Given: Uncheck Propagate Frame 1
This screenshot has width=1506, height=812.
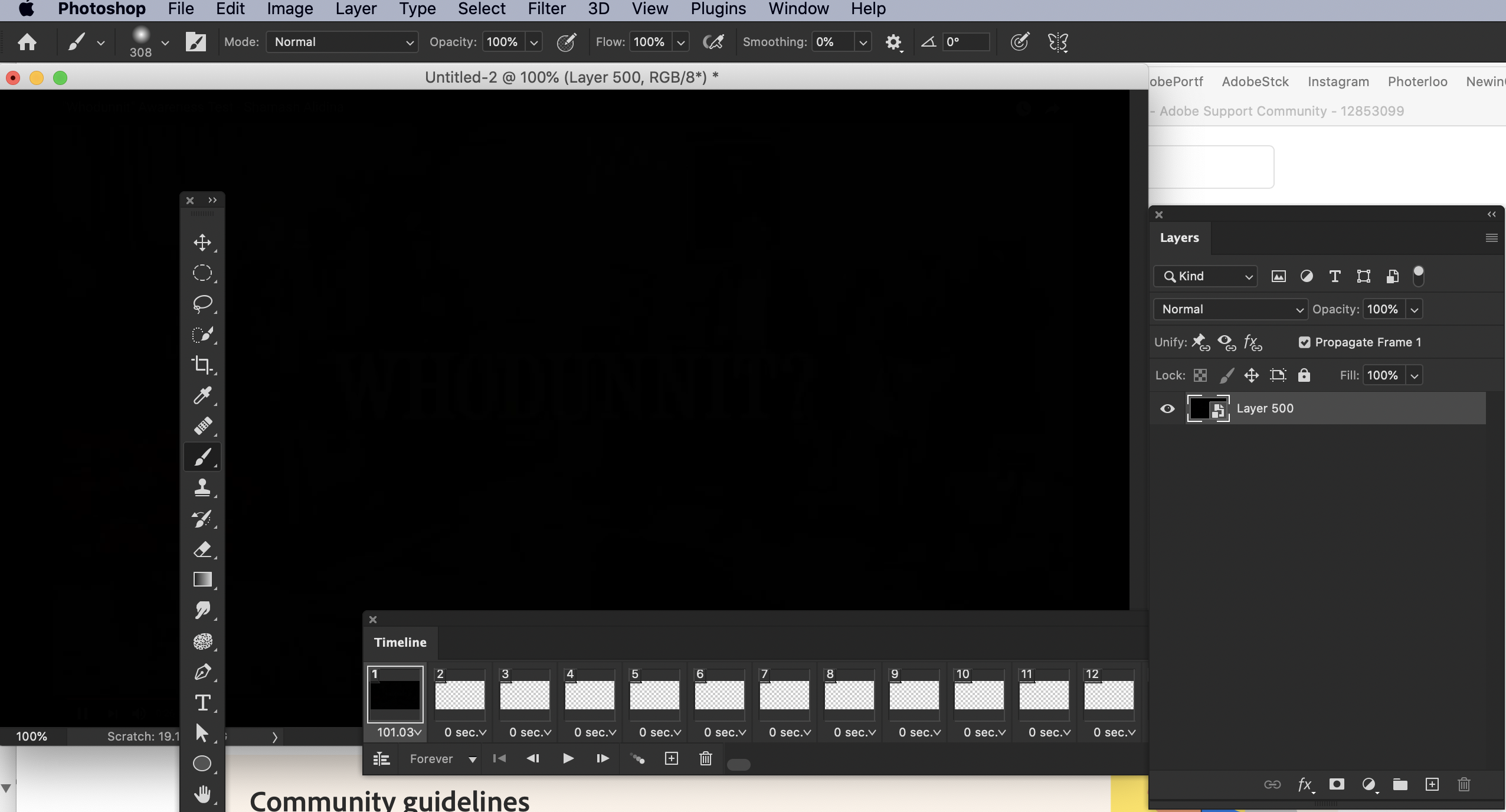Looking at the screenshot, I should pyautogui.click(x=1304, y=342).
